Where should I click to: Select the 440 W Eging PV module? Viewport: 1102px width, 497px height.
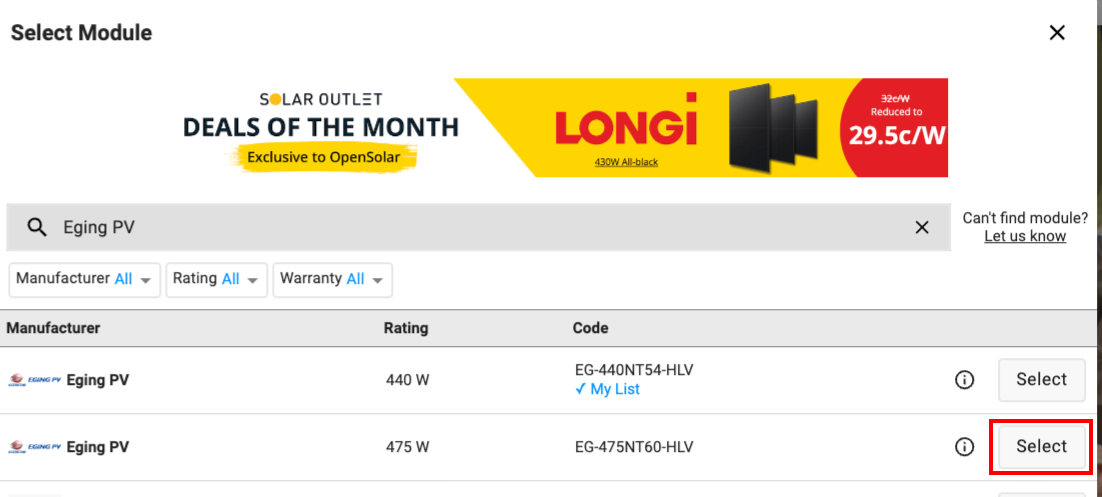coord(1042,380)
